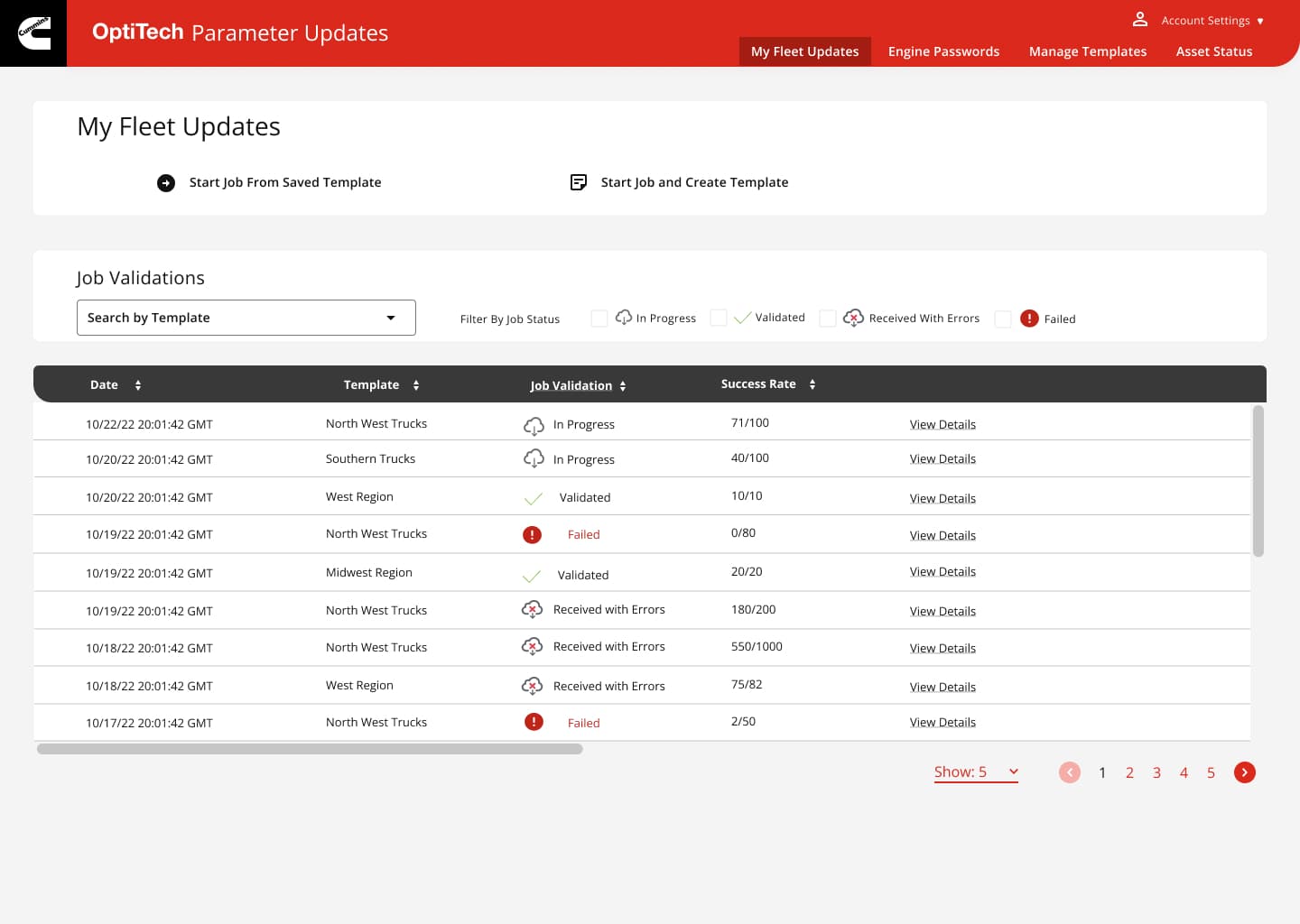
Task: View Details for the 2/50 failed job
Action: (942, 723)
